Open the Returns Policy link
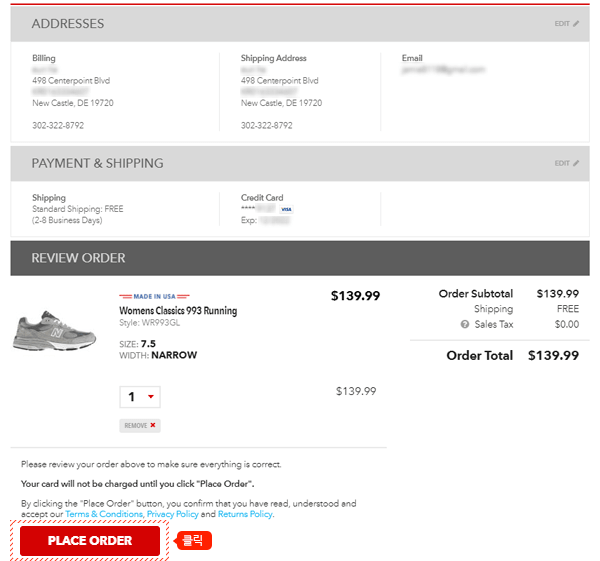Image resolution: width=600 pixels, height=561 pixels. click(245, 514)
